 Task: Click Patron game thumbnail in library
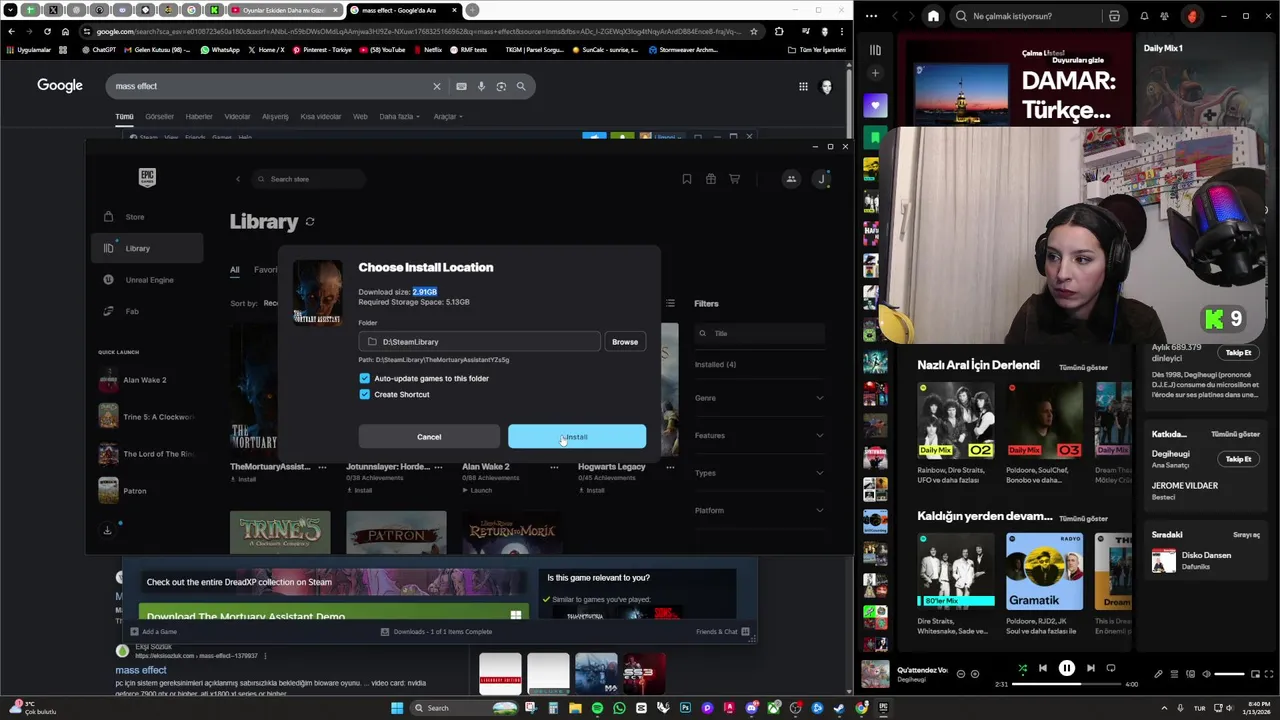pos(396,533)
